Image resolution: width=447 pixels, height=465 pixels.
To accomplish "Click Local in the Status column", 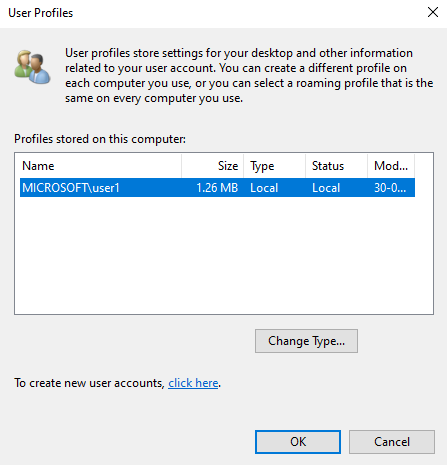I will [326, 188].
